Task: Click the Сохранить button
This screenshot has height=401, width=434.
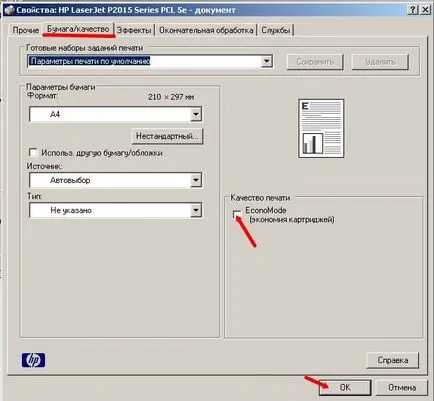Action: click(315, 62)
